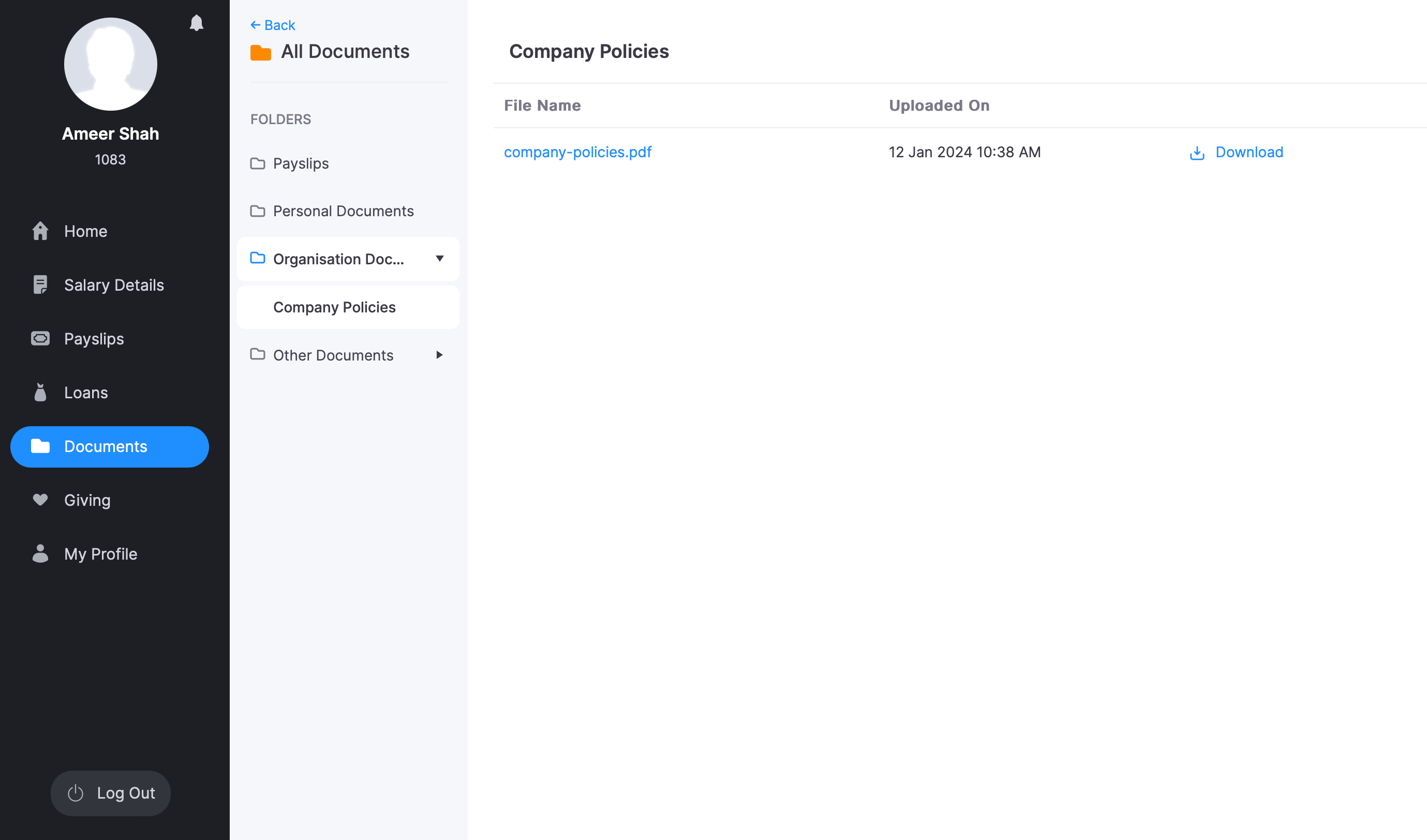
Task: Click the notification bell icon
Action: coord(197,23)
